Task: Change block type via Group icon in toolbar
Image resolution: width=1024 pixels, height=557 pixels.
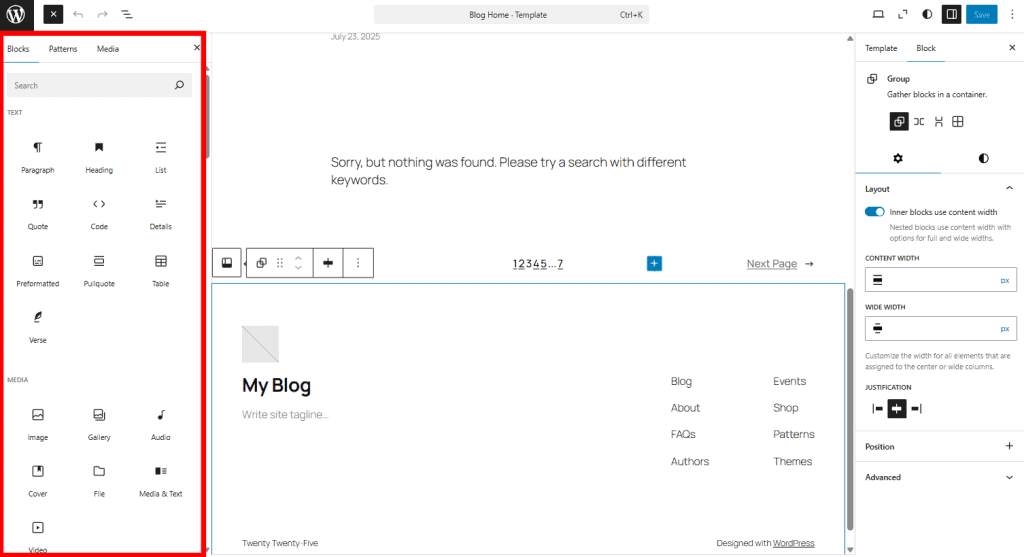Action: tap(261, 263)
